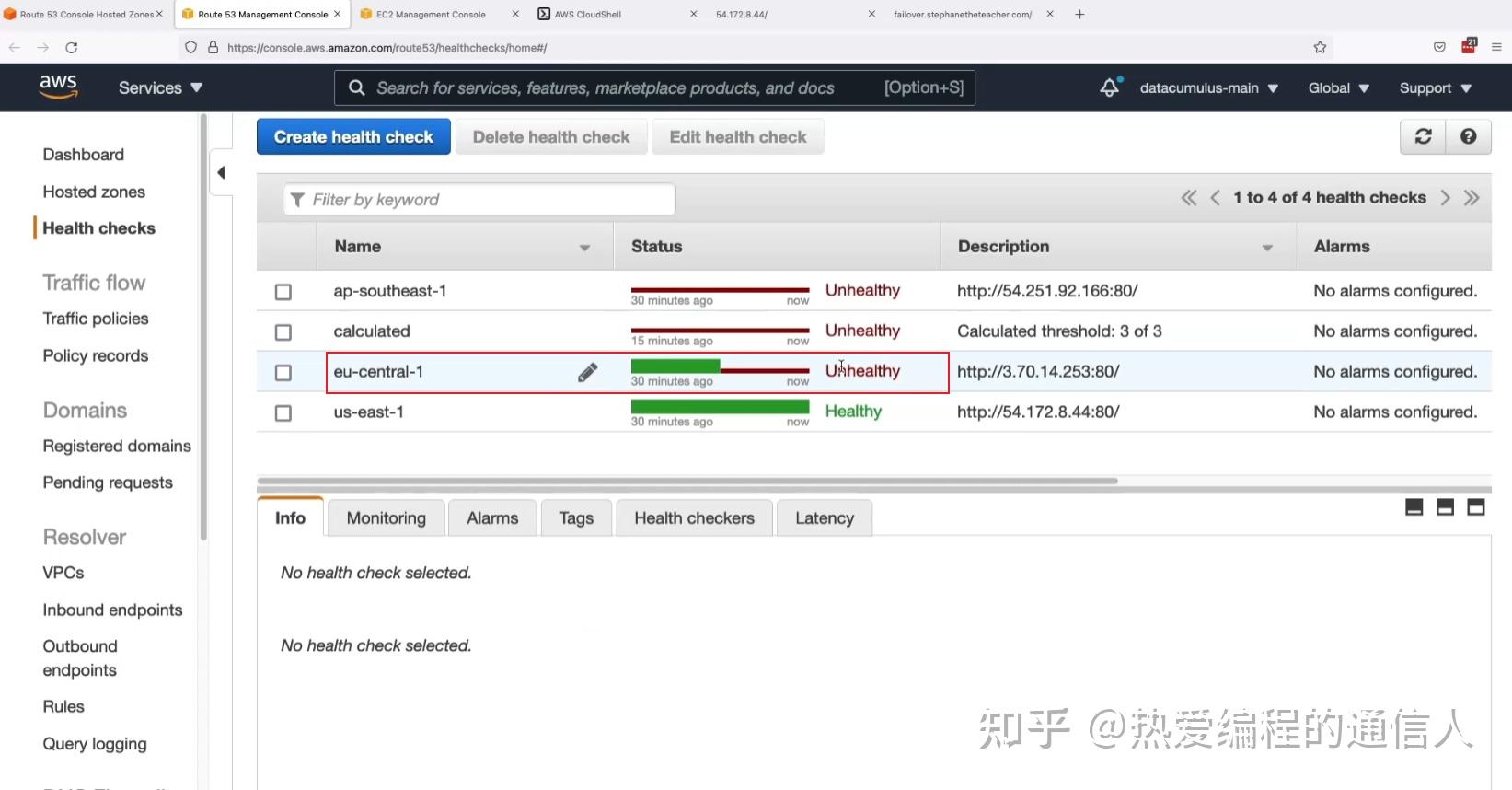Click the eu-central-1 status history bar
1512x790 pixels.
(x=720, y=366)
